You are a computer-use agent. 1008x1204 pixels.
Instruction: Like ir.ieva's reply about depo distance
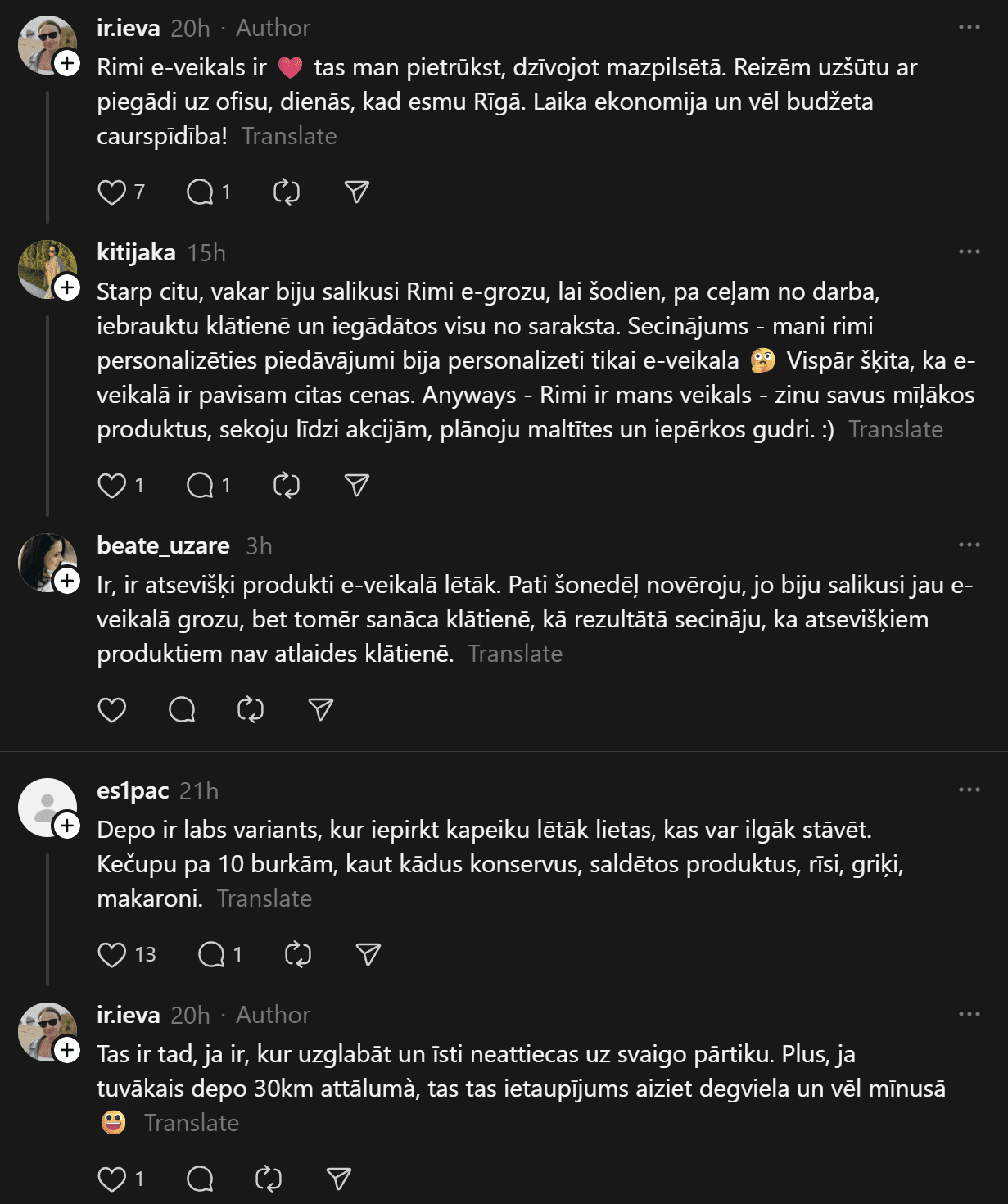[x=111, y=1179]
